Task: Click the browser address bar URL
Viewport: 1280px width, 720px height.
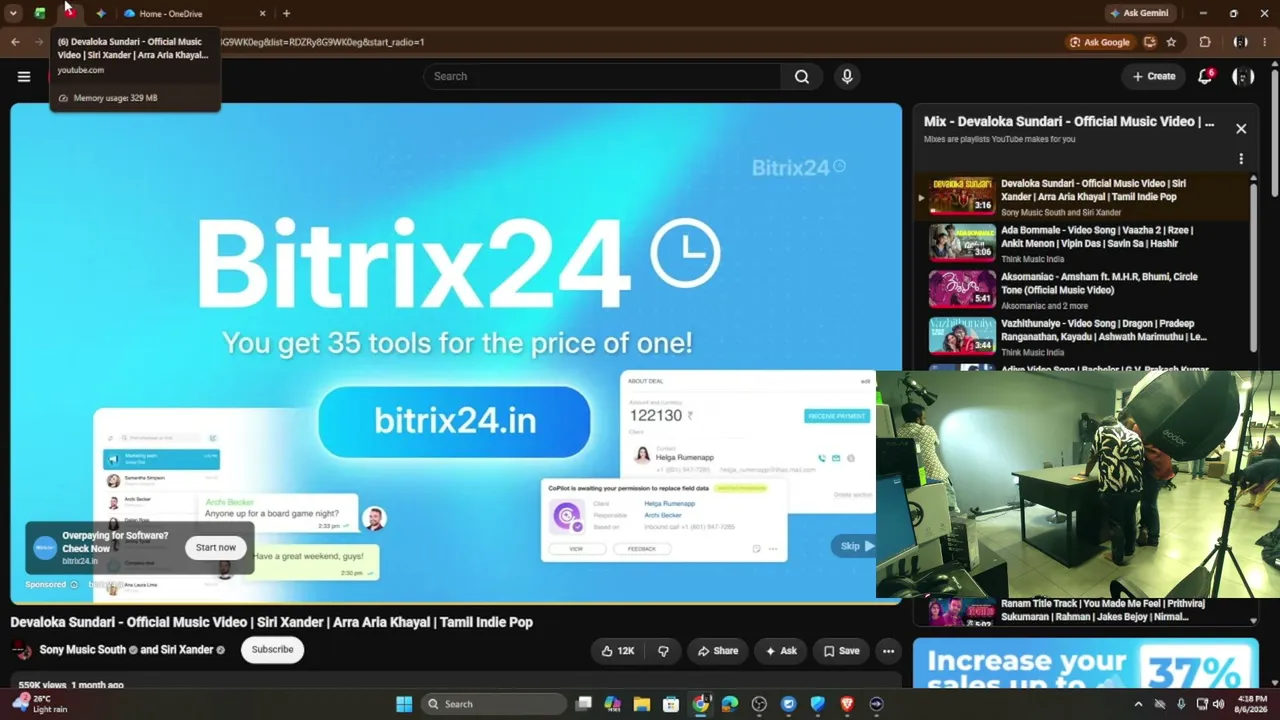Action: 322,42
